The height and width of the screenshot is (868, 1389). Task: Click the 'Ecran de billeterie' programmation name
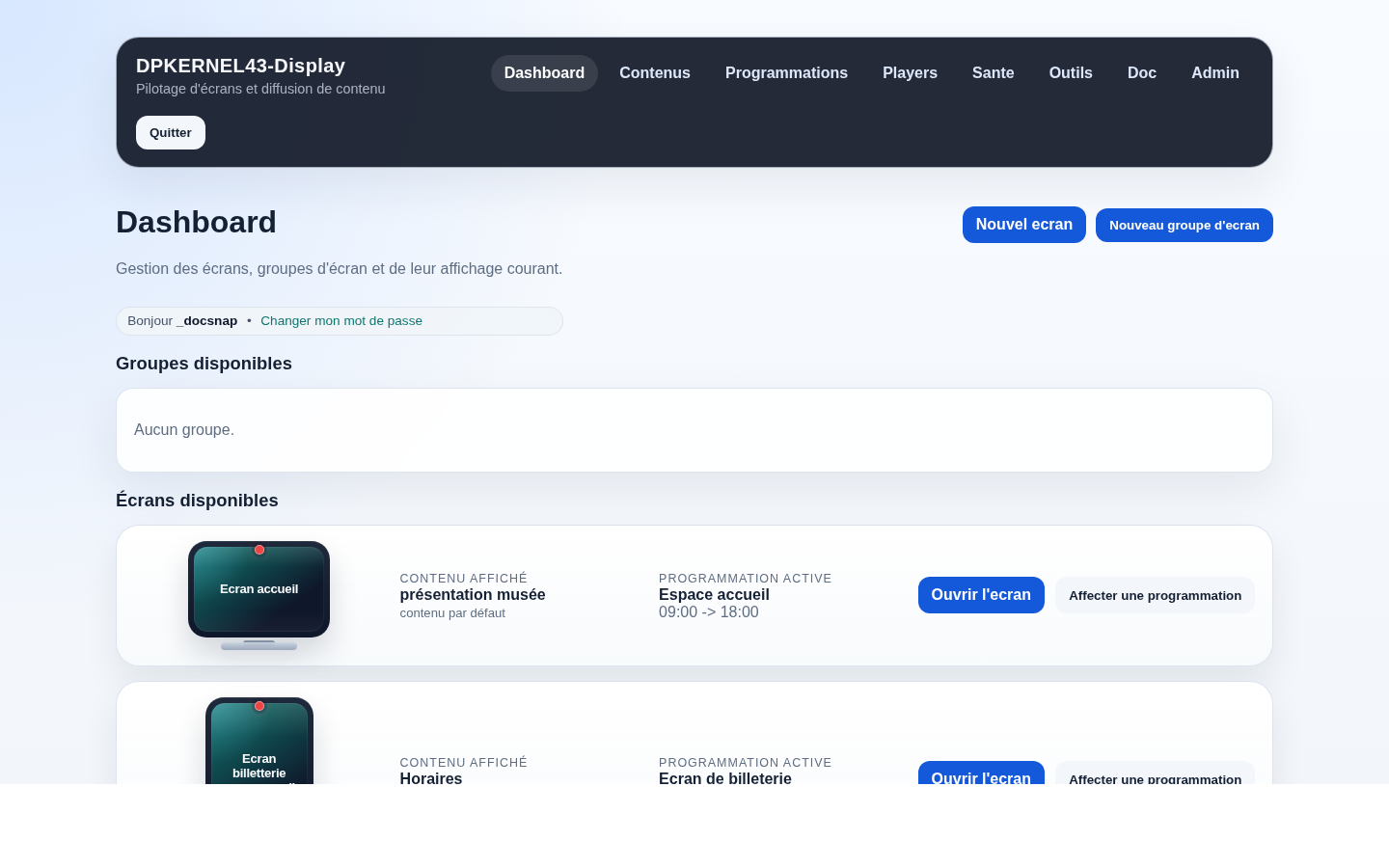(x=725, y=777)
